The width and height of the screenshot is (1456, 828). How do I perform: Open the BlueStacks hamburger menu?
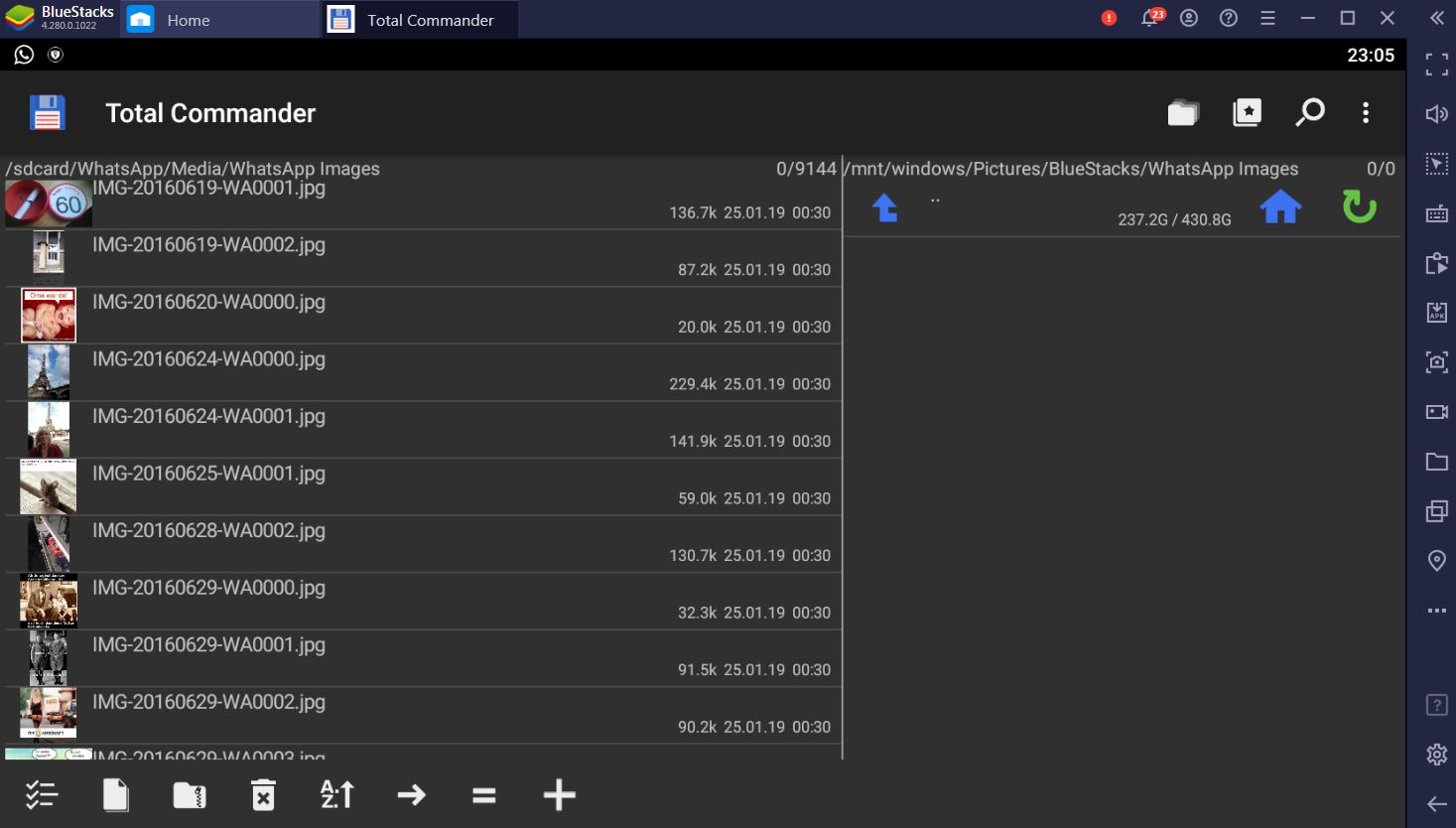(1267, 18)
